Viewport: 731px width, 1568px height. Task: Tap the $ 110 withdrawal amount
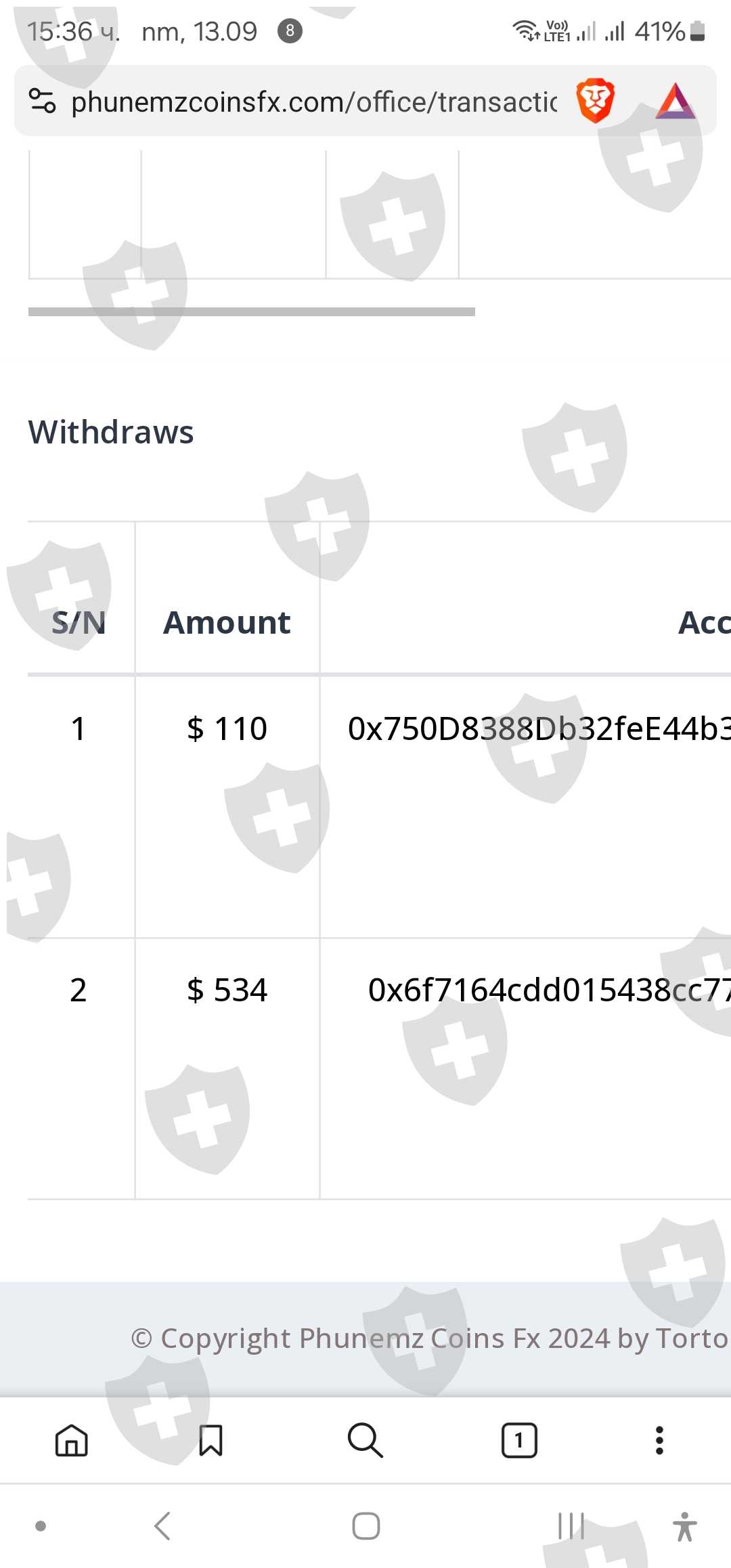click(227, 728)
